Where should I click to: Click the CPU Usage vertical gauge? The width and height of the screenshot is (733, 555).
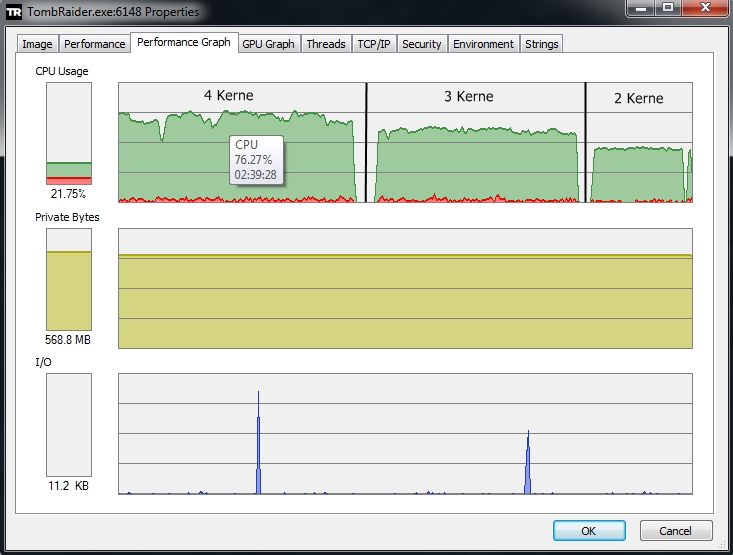[x=69, y=134]
